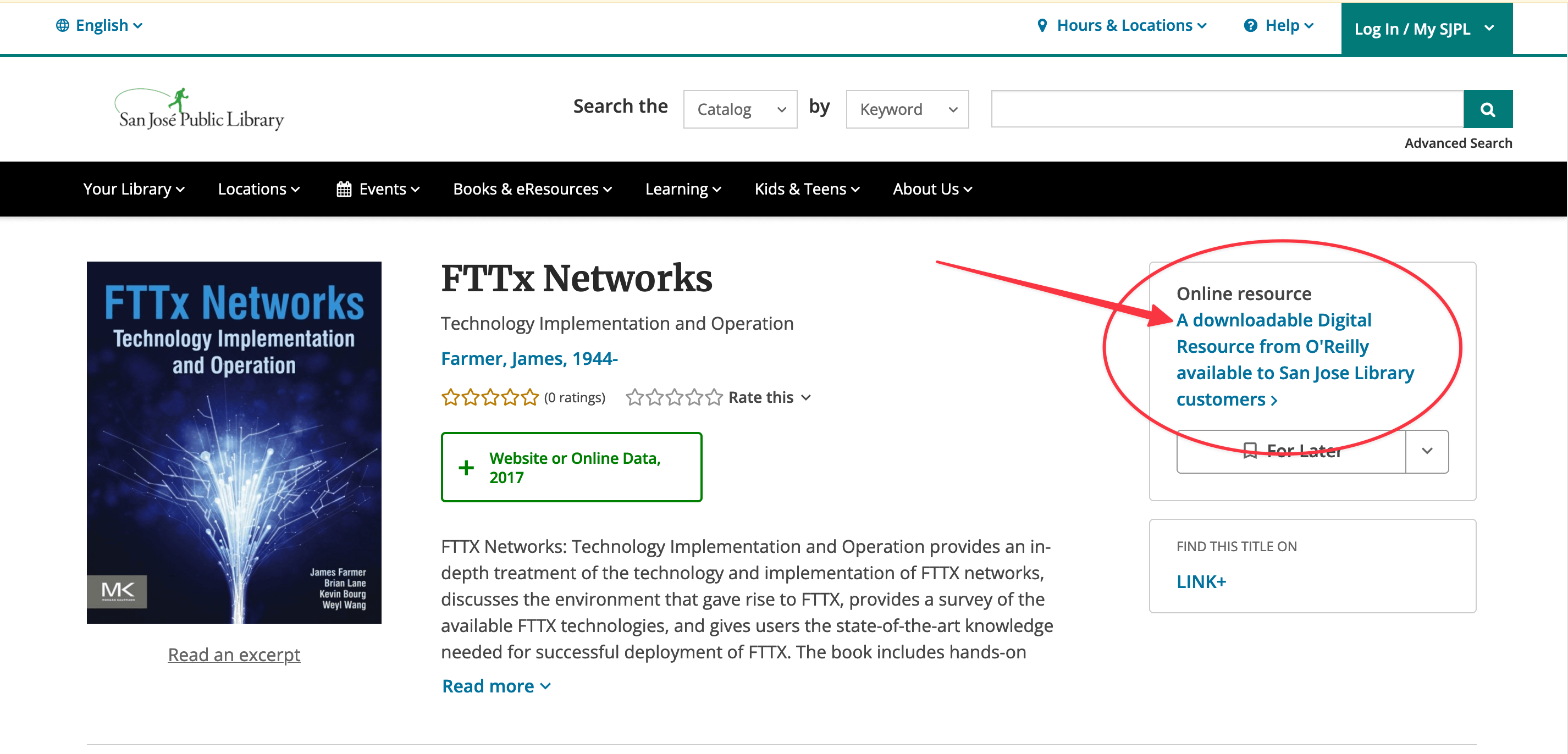This screenshot has height=754, width=1568.
Task: Click the bookmark icon on For Later
Action: pos(1250,451)
